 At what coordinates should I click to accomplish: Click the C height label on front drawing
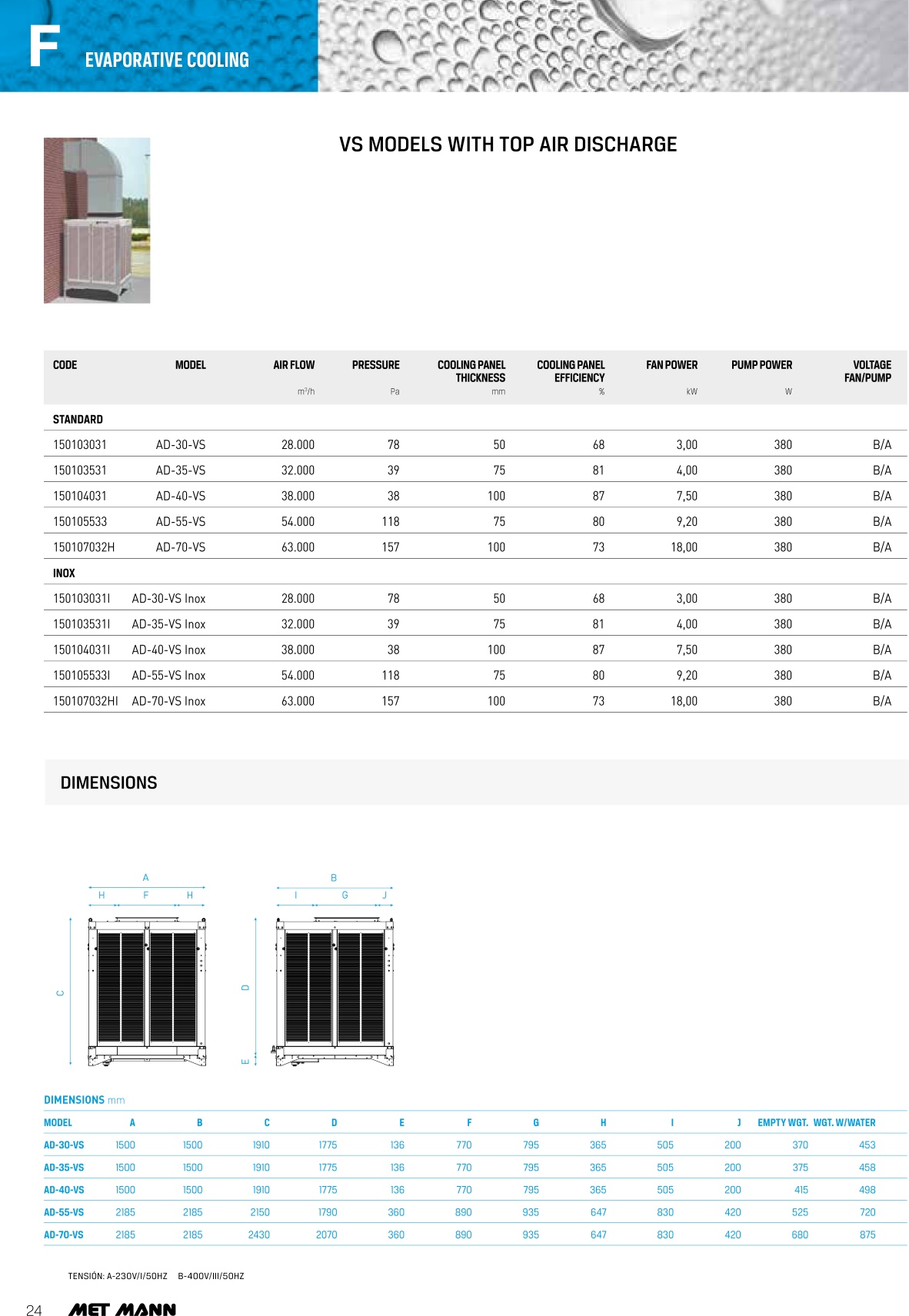coord(61,993)
